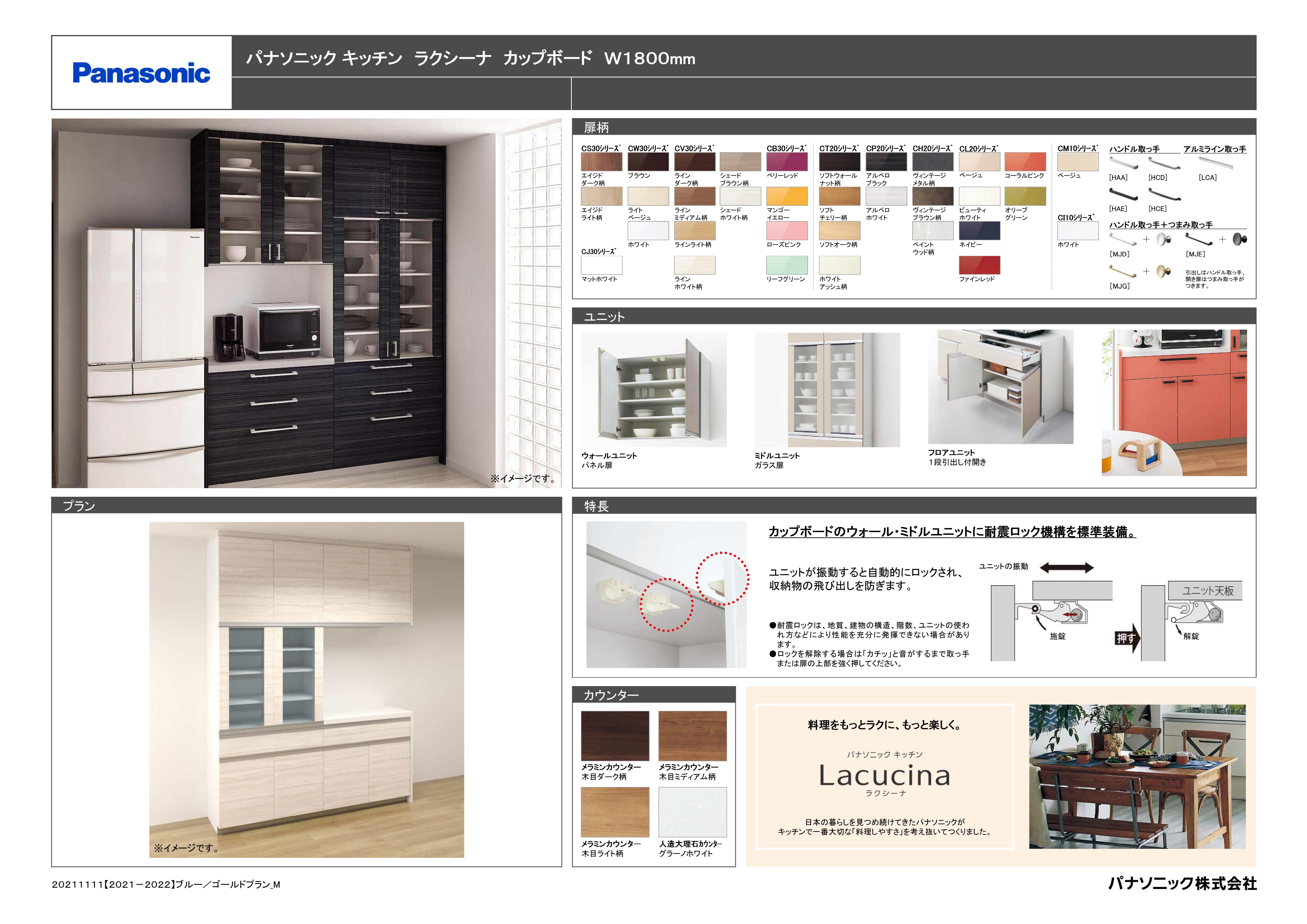This screenshot has width=1307, height=924.
Task: Pick the エイジド ライト柄 door swatch
Action: coord(602,196)
